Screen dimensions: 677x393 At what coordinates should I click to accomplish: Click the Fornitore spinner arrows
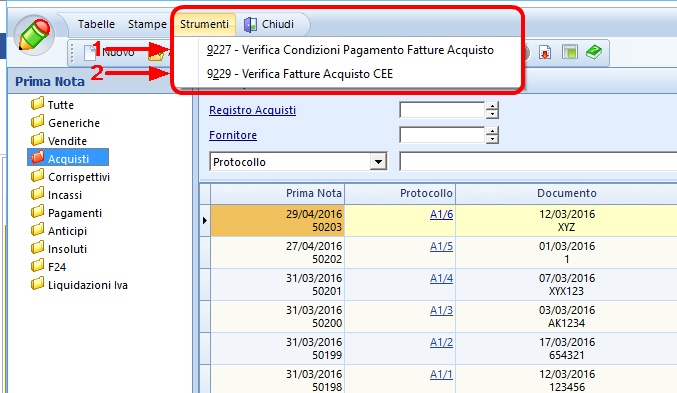[x=492, y=135]
